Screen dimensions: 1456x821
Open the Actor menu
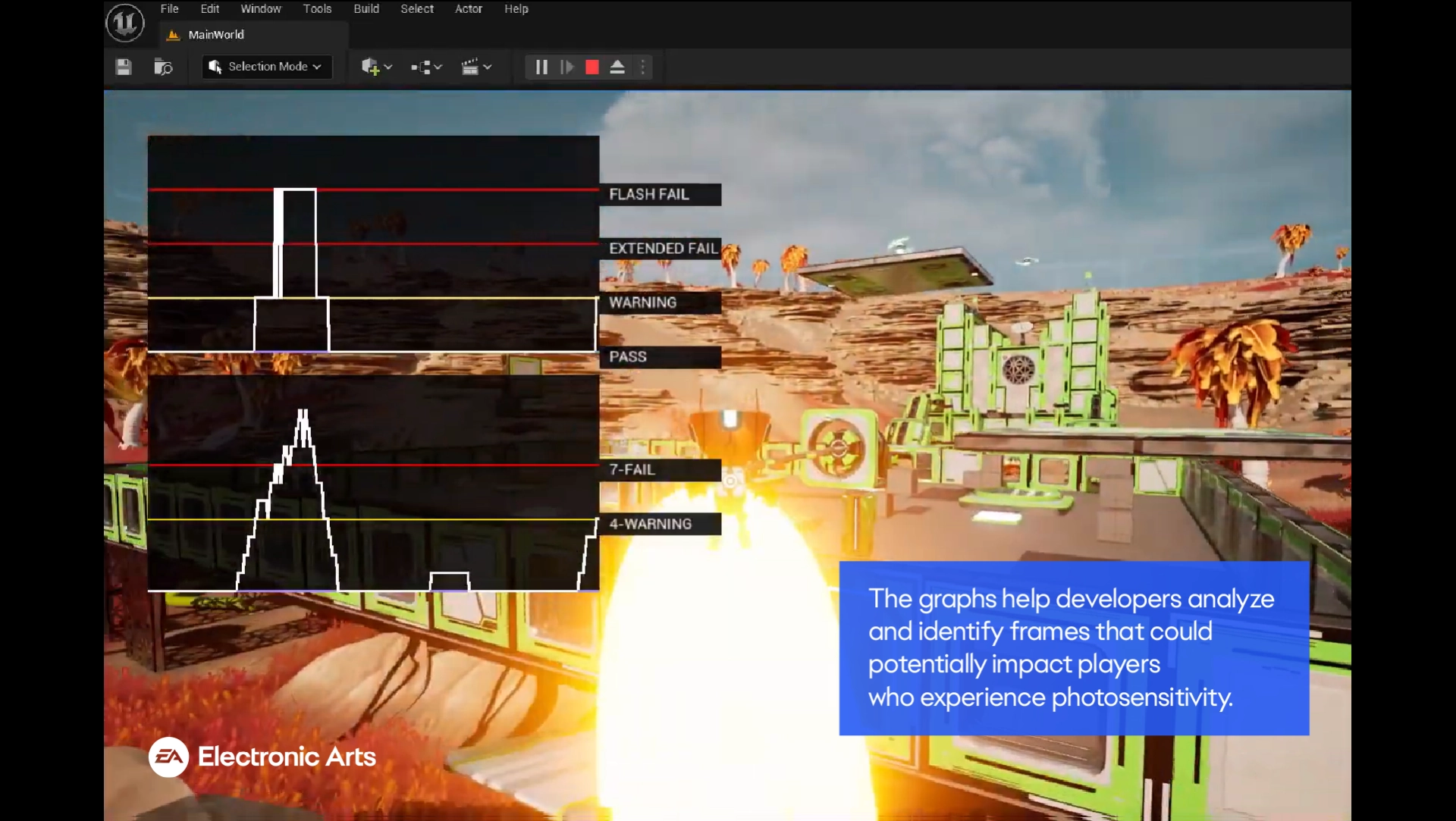(x=469, y=9)
